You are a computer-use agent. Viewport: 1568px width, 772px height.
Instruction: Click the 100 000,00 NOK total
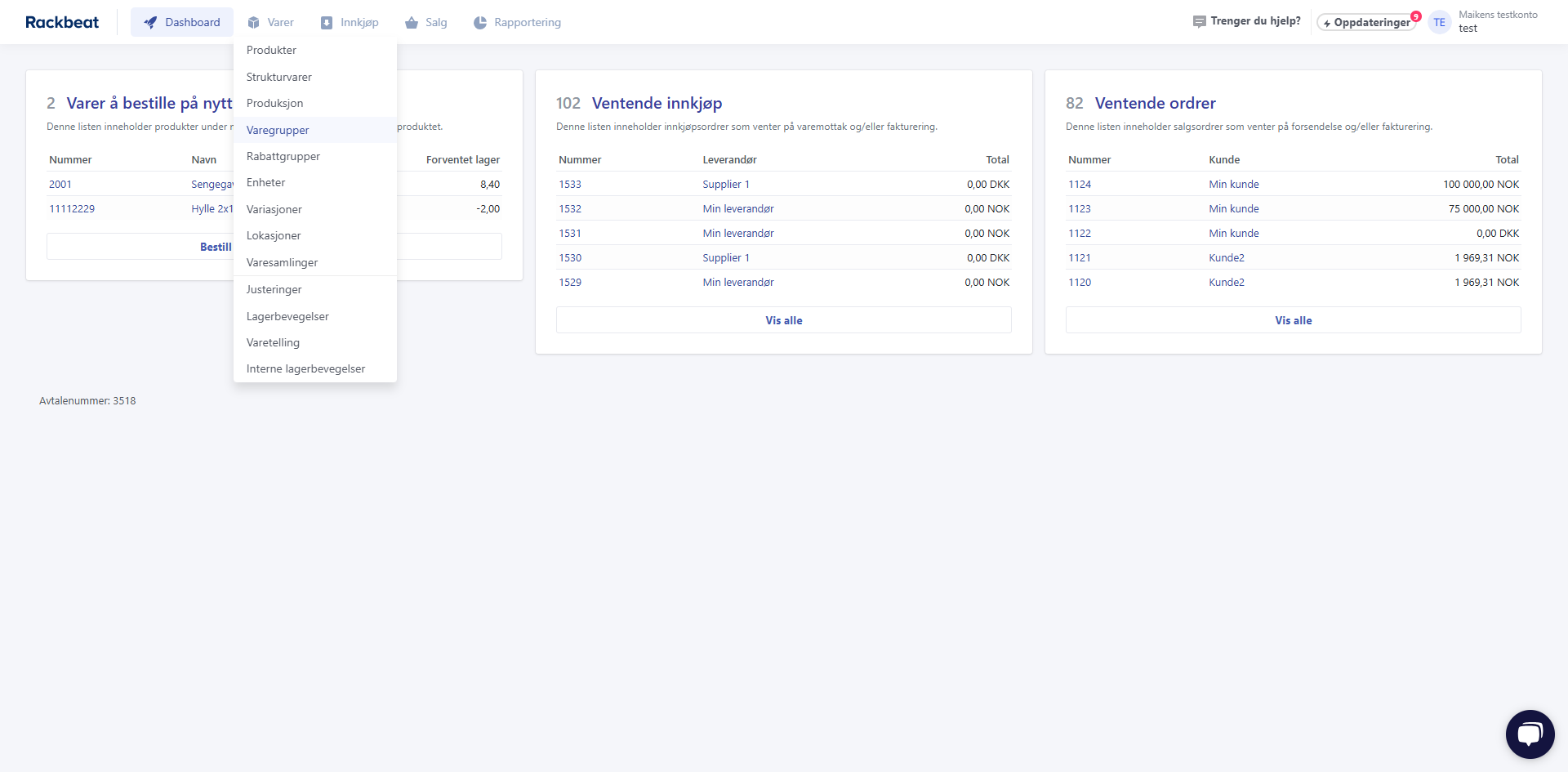coord(1481,185)
